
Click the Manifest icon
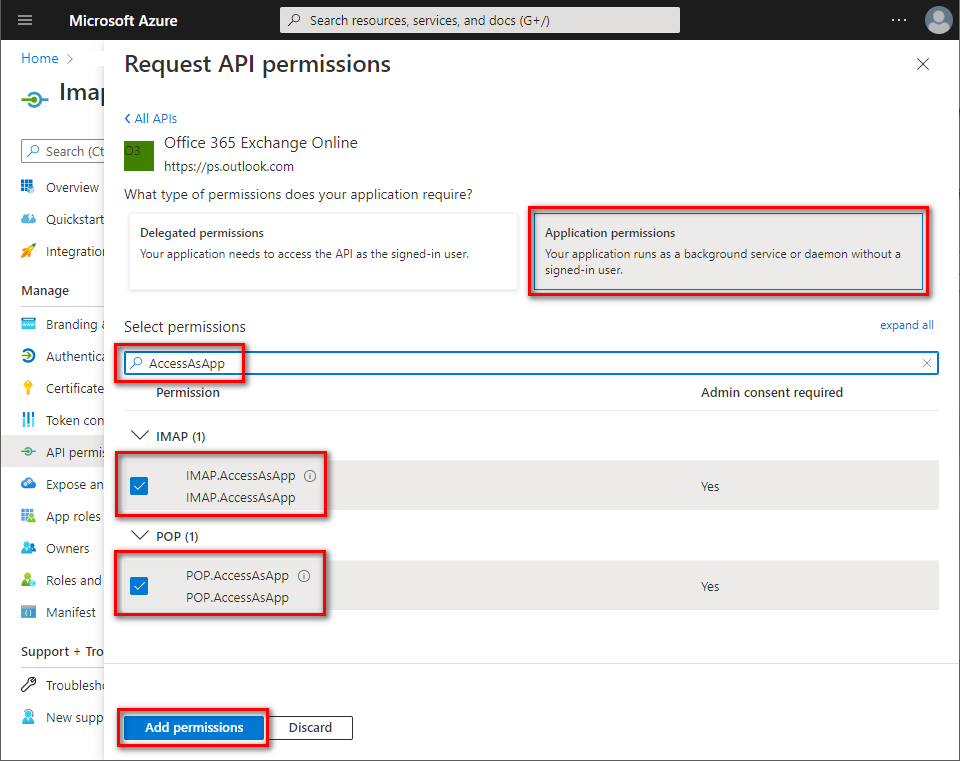pyautogui.click(x=28, y=612)
